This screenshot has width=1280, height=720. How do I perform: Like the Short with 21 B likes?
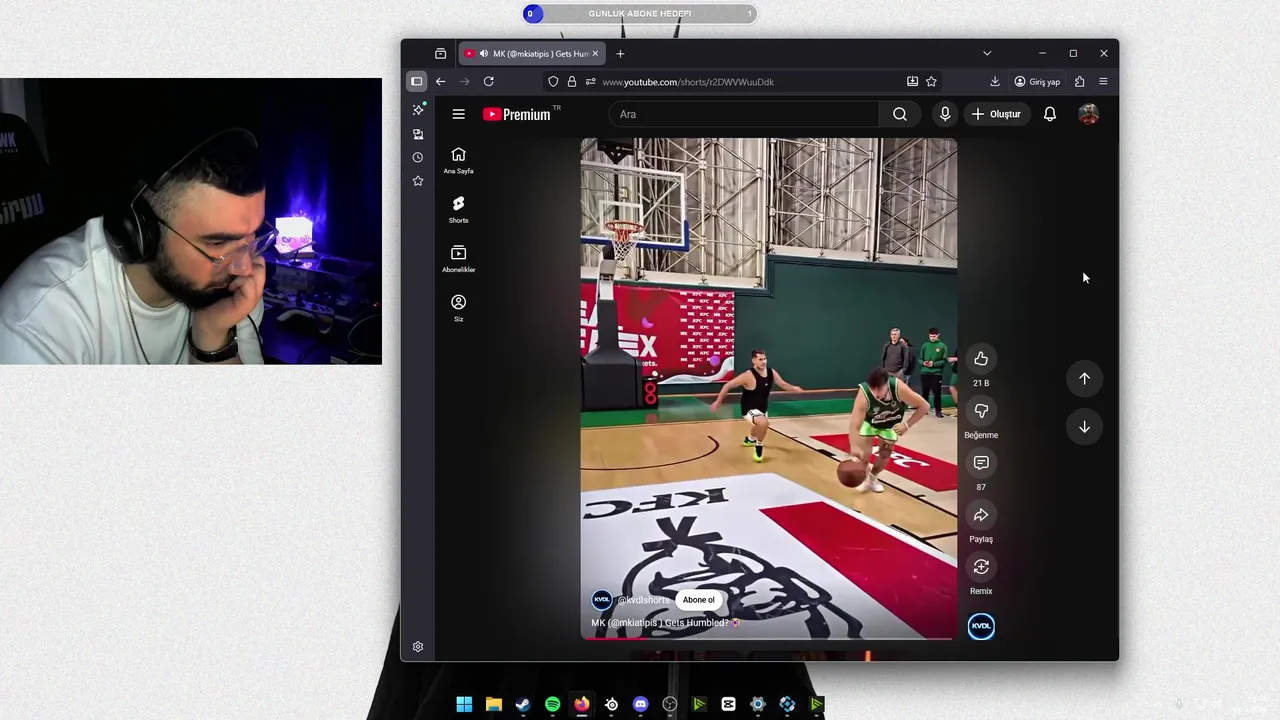click(981, 359)
